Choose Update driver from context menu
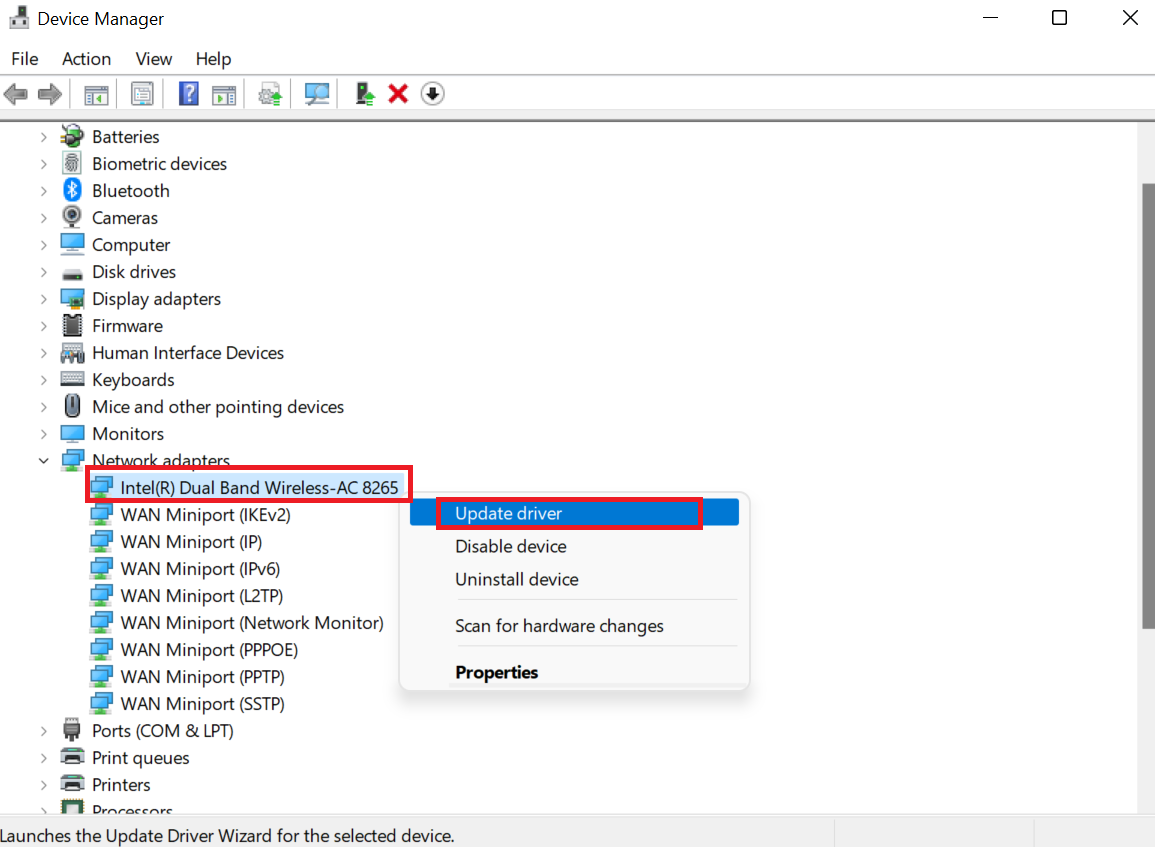The width and height of the screenshot is (1155, 847). click(574, 513)
